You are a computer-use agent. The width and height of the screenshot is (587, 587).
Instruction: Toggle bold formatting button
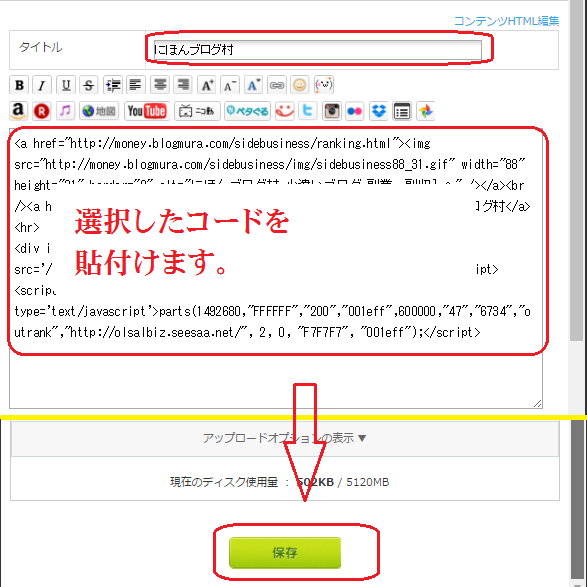(19, 85)
